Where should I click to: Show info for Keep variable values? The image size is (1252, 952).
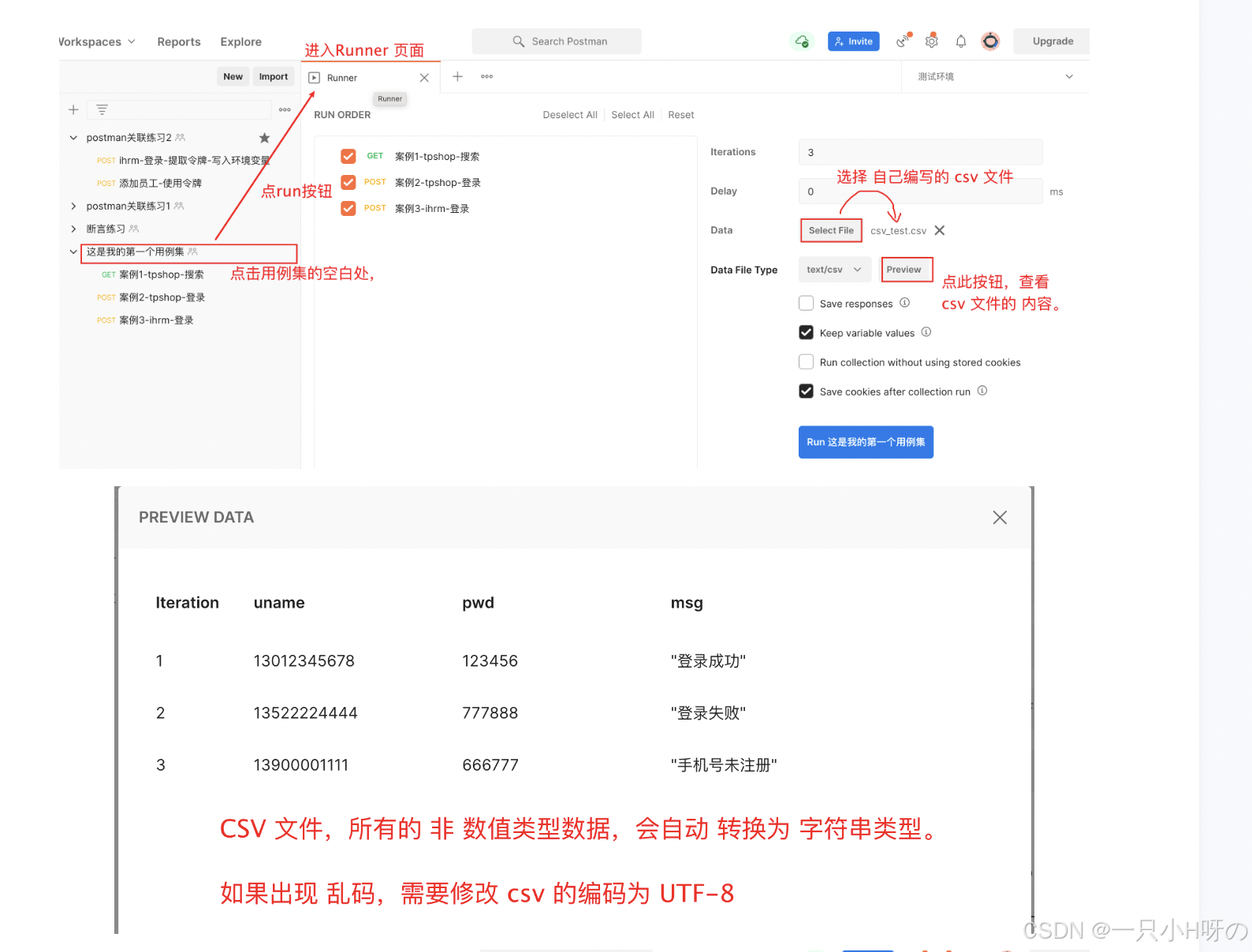coord(926,332)
